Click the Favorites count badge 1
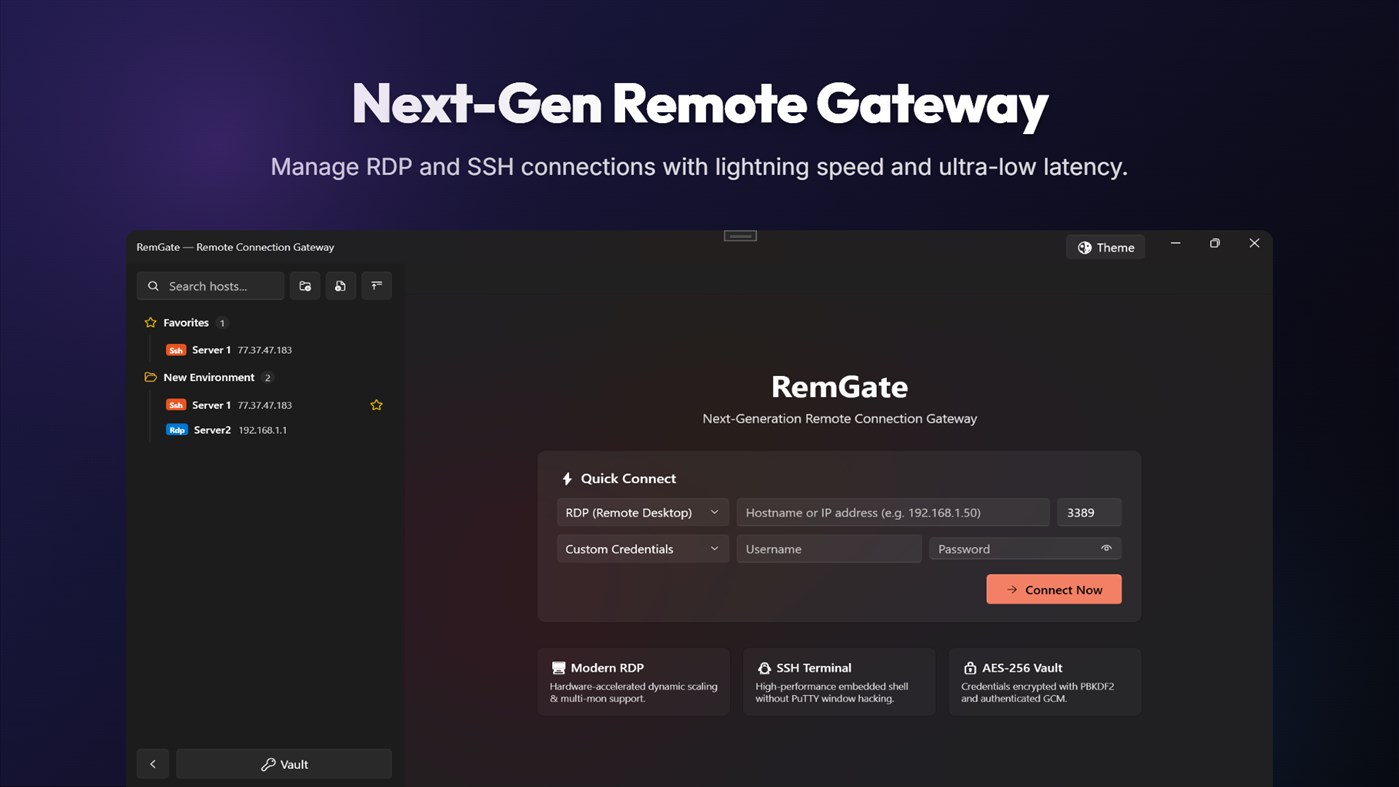1399x787 pixels. click(222, 323)
